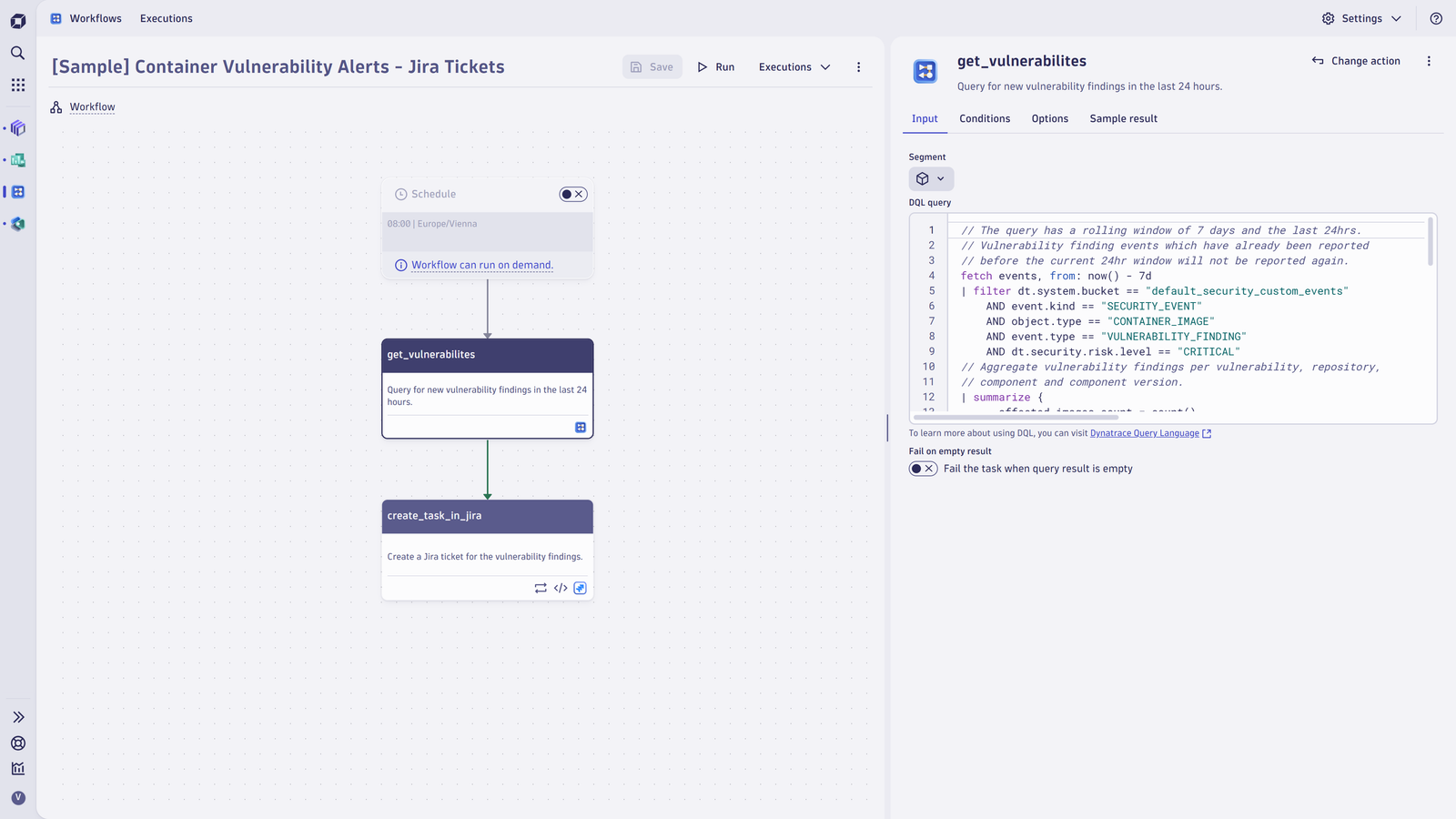
Task: Click the "summarize {" line in the query
Action: pos(1002,398)
